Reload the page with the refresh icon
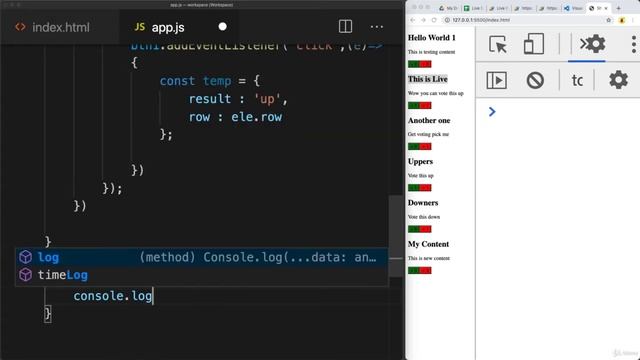Image resolution: width=640 pixels, height=360 pixels. pos(434,20)
